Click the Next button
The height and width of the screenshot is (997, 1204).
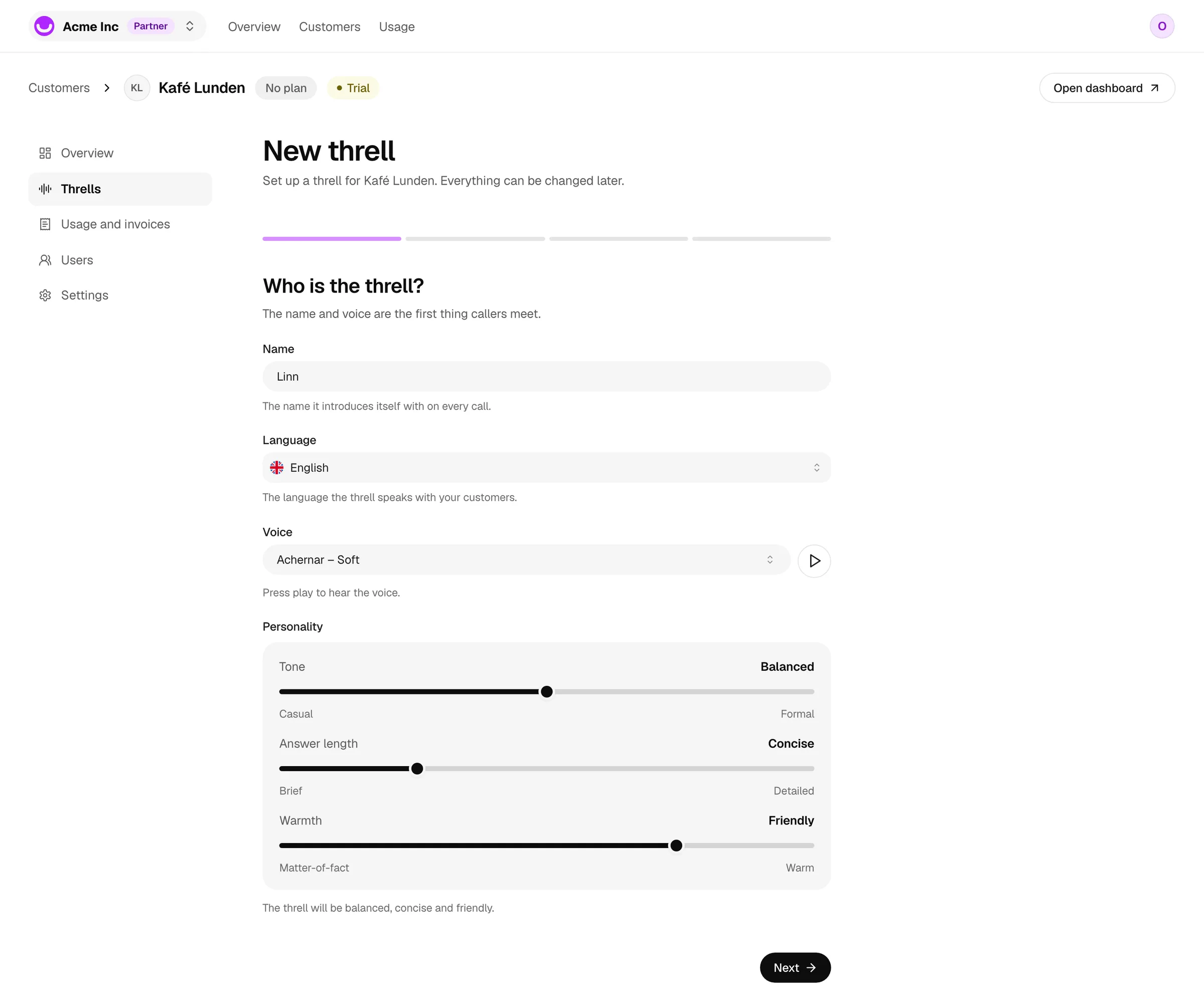[795, 967]
